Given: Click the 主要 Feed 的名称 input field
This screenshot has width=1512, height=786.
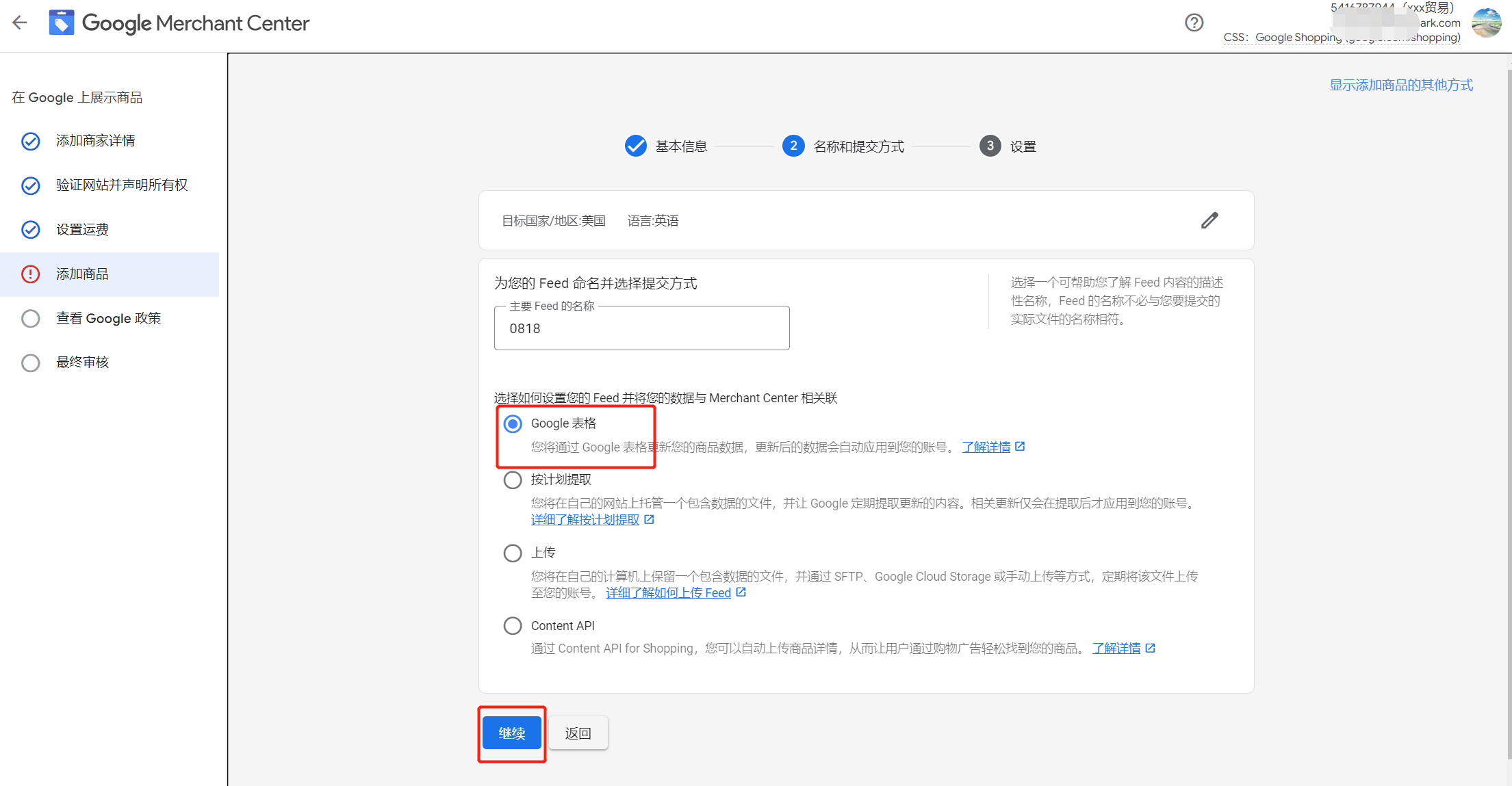Looking at the screenshot, I should (x=642, y=328).
